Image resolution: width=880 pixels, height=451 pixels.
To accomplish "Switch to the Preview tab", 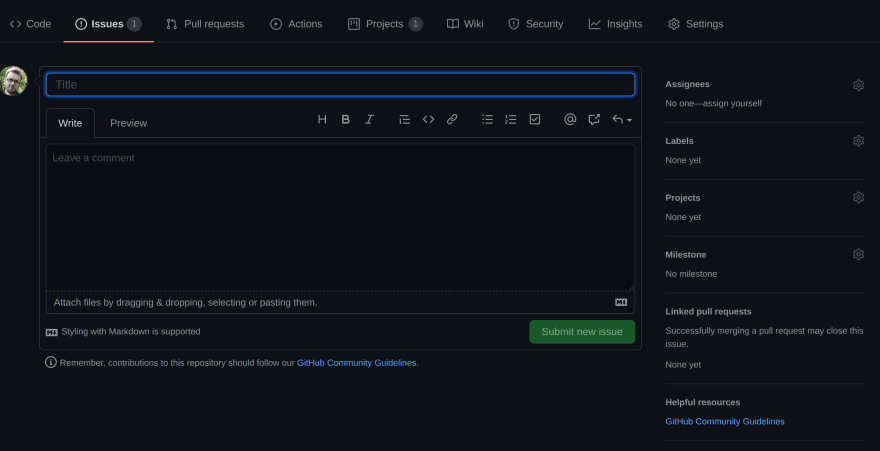I will 129,123.
